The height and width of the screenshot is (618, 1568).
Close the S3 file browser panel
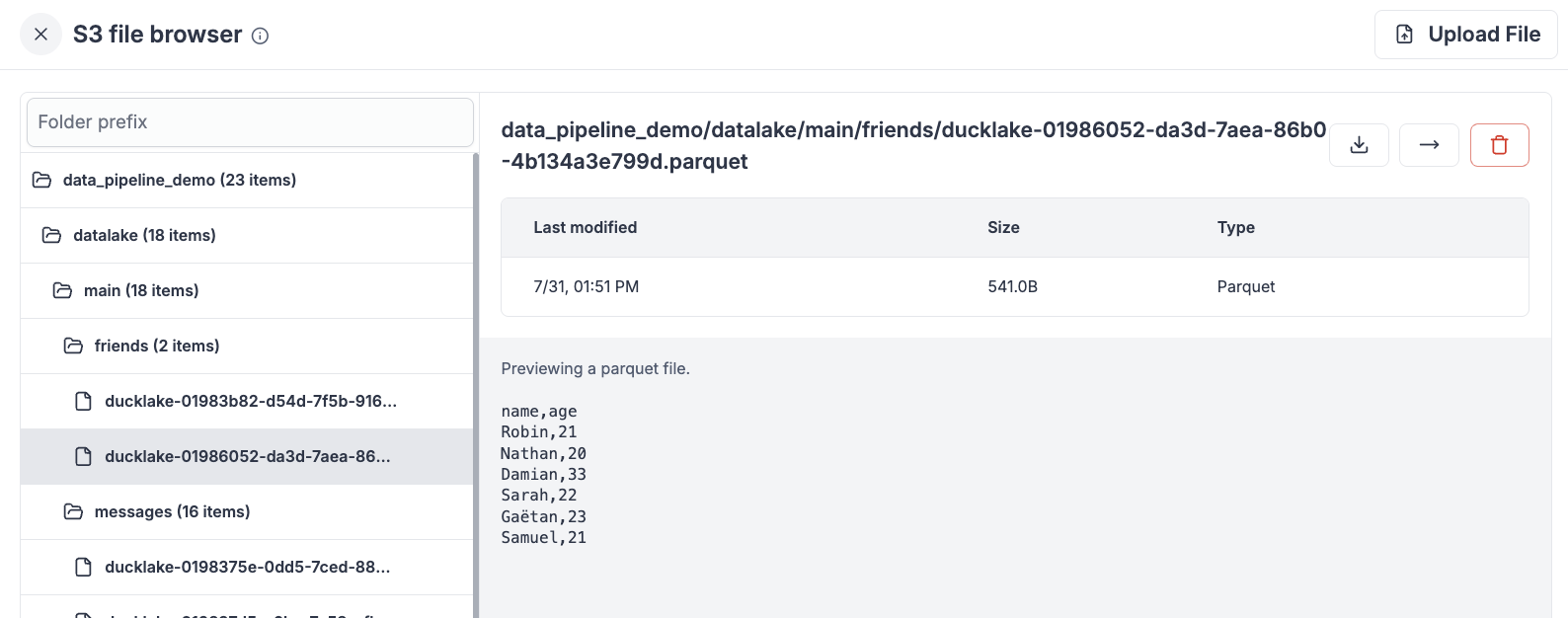(40, 35)
